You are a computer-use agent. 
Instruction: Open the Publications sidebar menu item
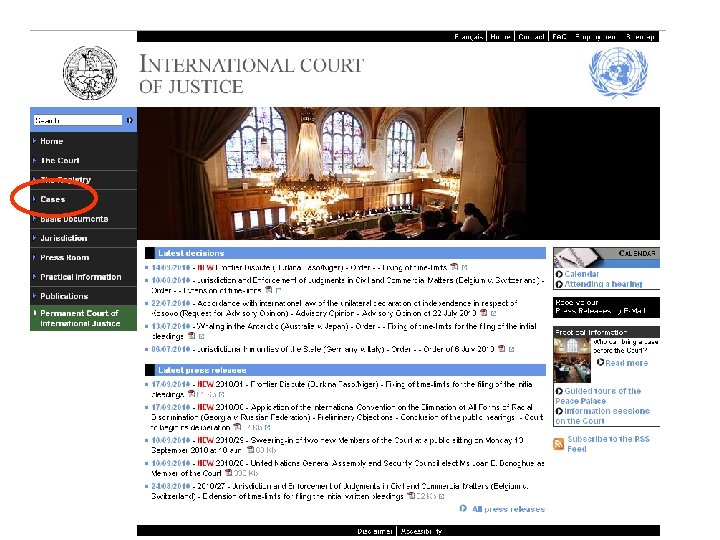pos(83,296)
